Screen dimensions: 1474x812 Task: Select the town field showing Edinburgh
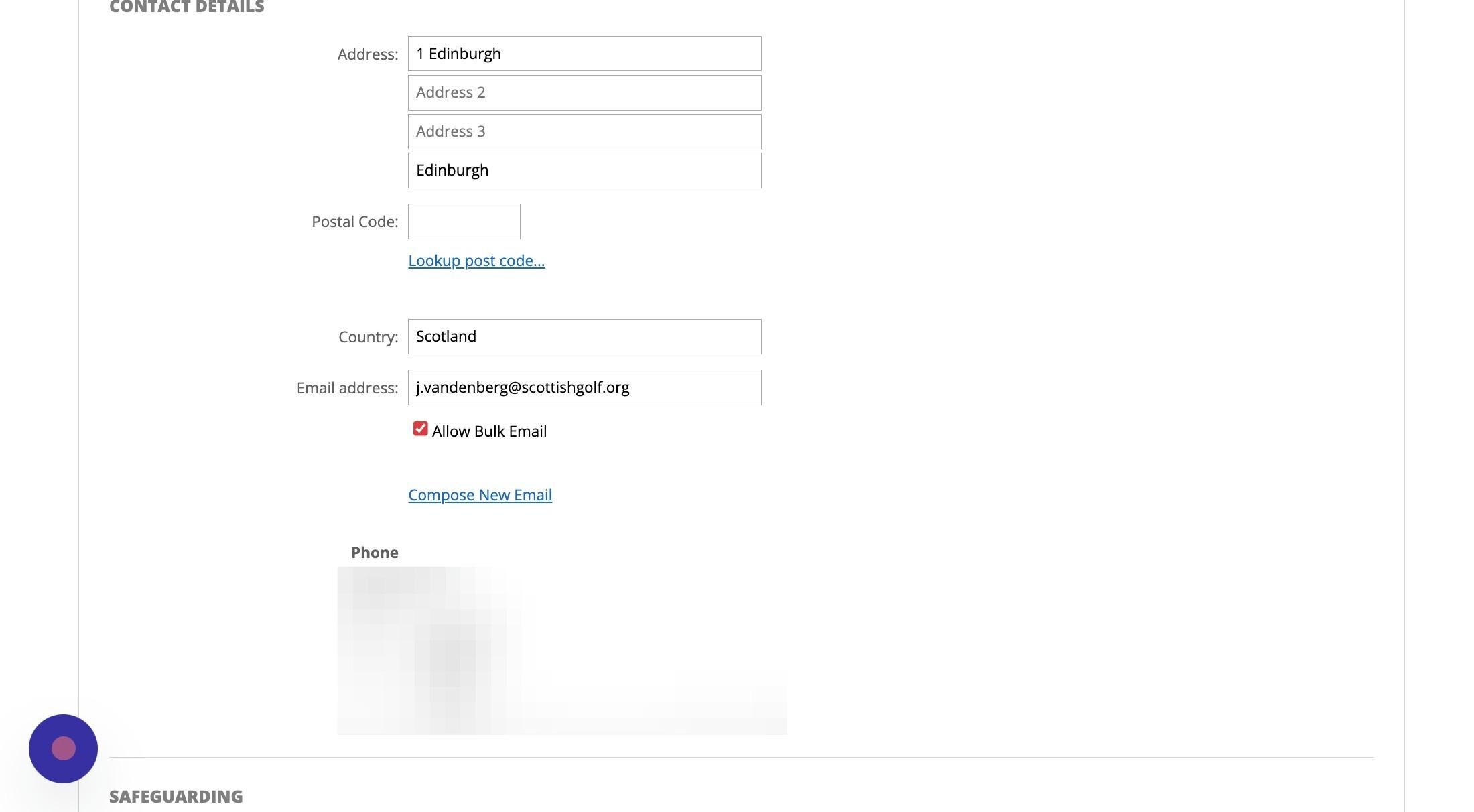pos(584,170)
